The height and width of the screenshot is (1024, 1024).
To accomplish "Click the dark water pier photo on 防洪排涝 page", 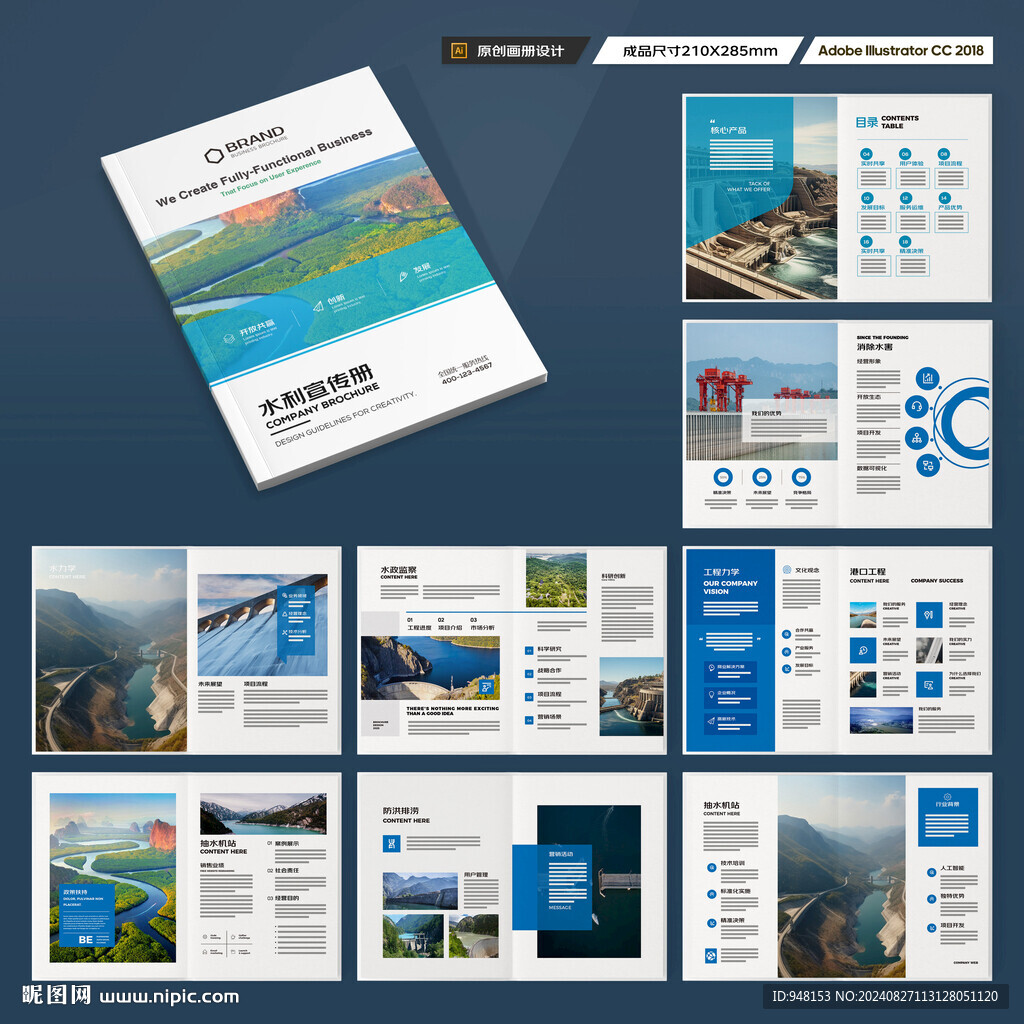I will (x=588, y=881).
